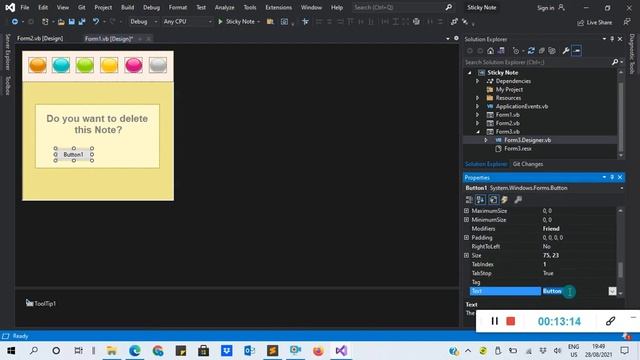Open the Any CPU platform dropdown
This screenshot has height=360, width=640.
tap(187, 22)
